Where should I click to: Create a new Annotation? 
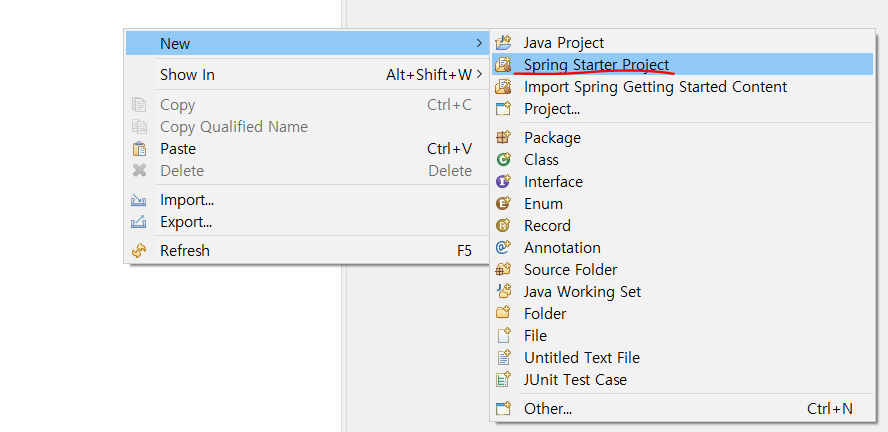(x=682, y=247)
